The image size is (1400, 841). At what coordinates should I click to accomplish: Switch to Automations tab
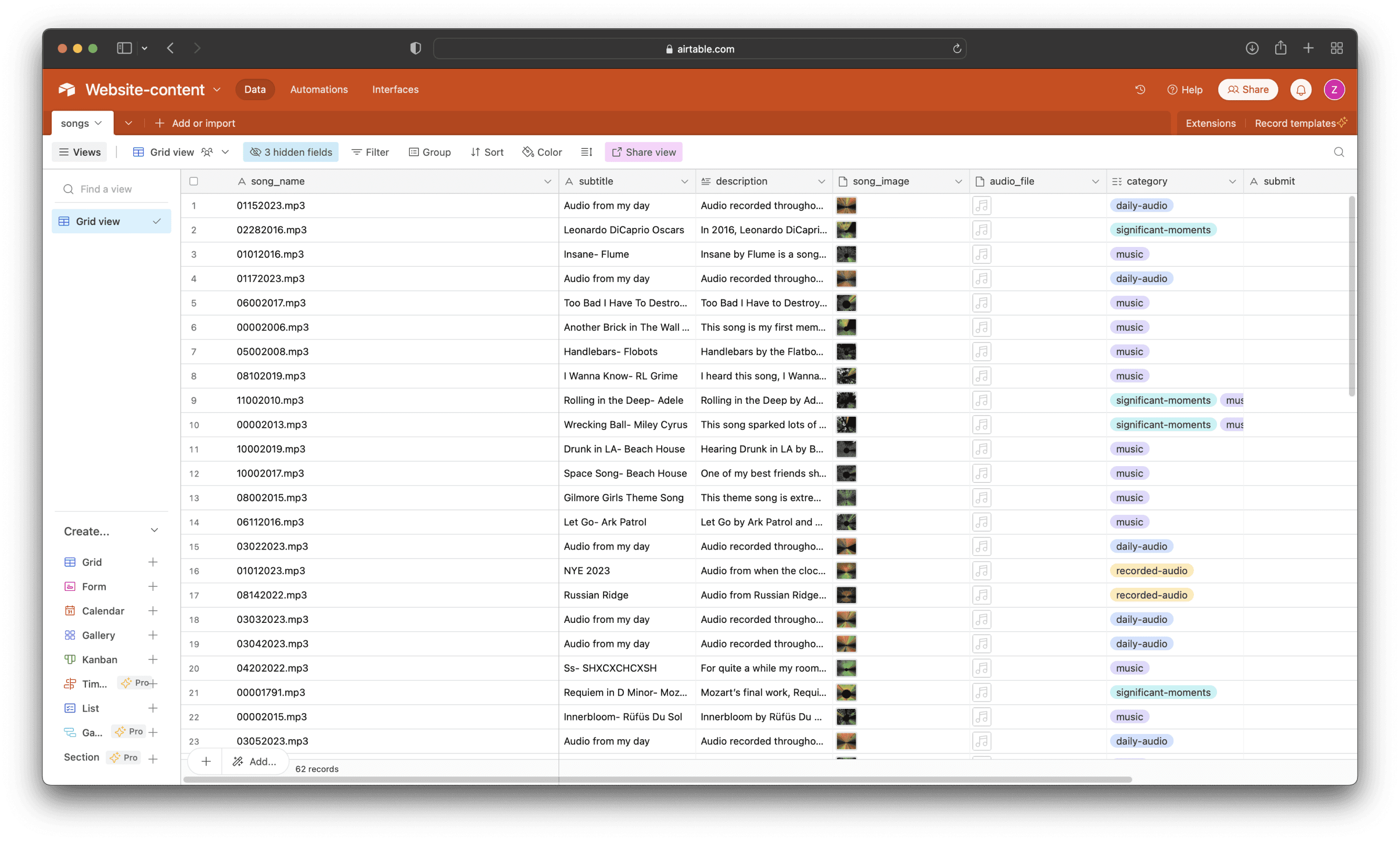pyautogui.click(x=318, y=90)
